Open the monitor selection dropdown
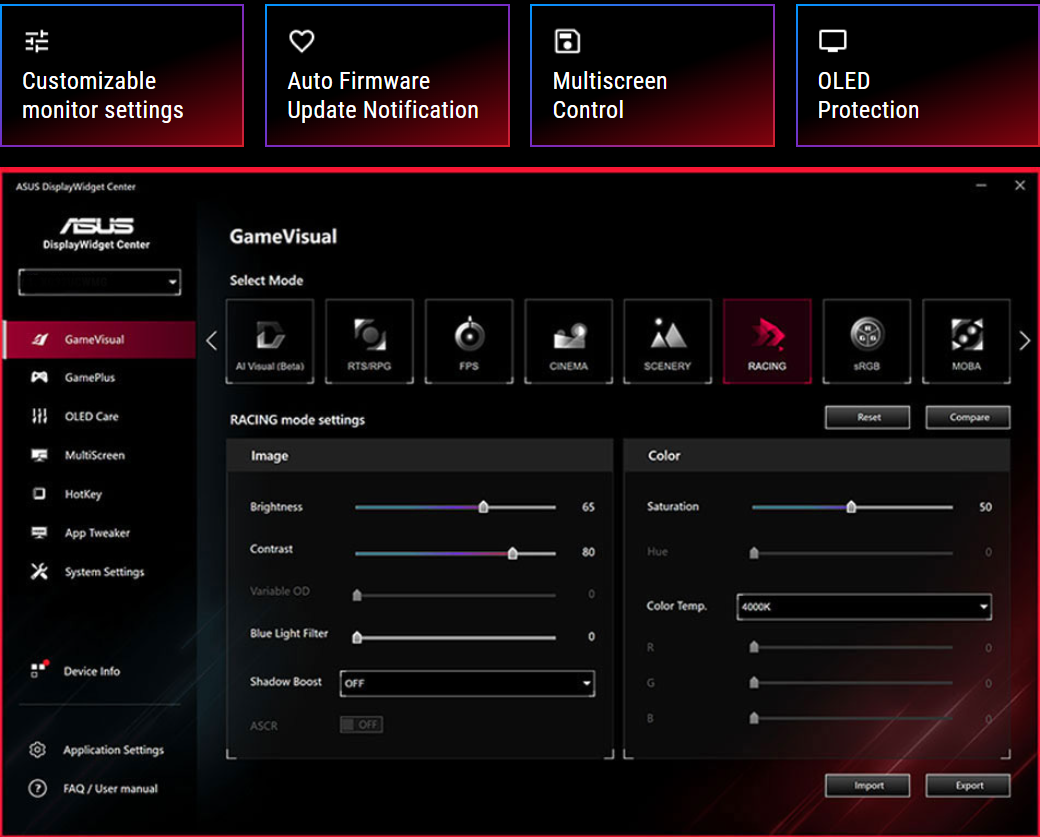Image resolution: width=1040 pixels, height=837 pixels. [x=100, y=283]
